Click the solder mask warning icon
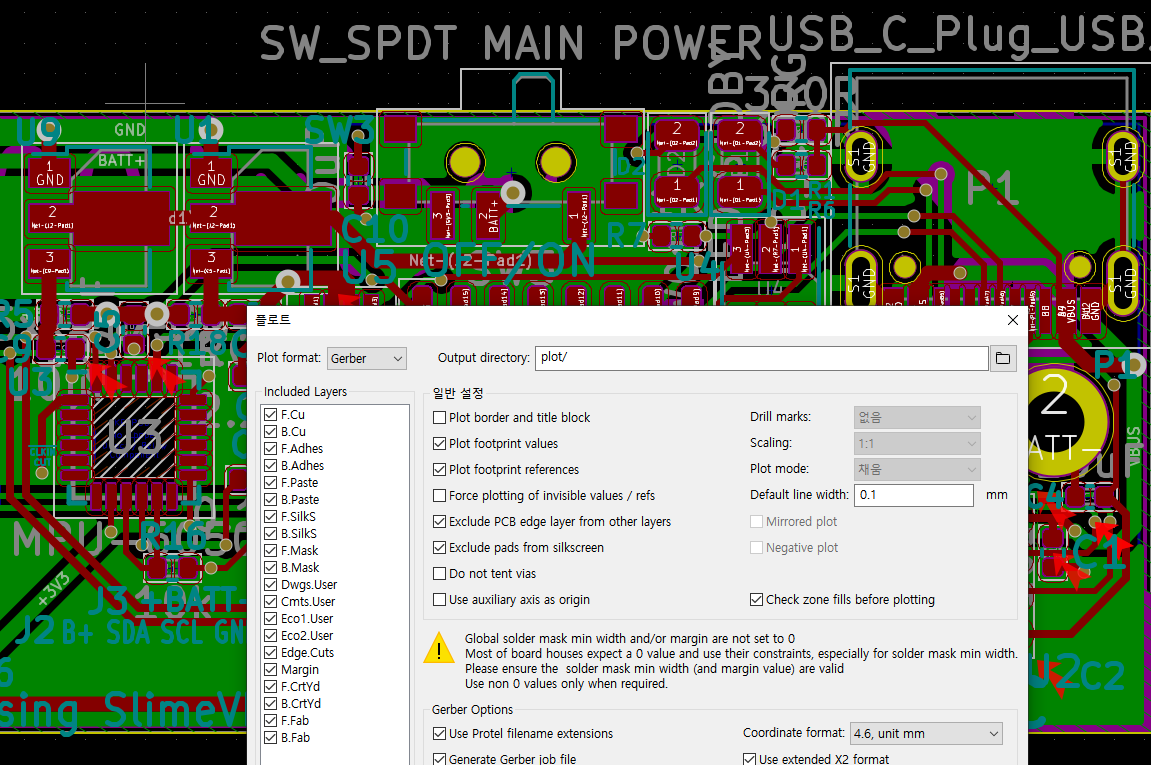 [x=439, y=648]
